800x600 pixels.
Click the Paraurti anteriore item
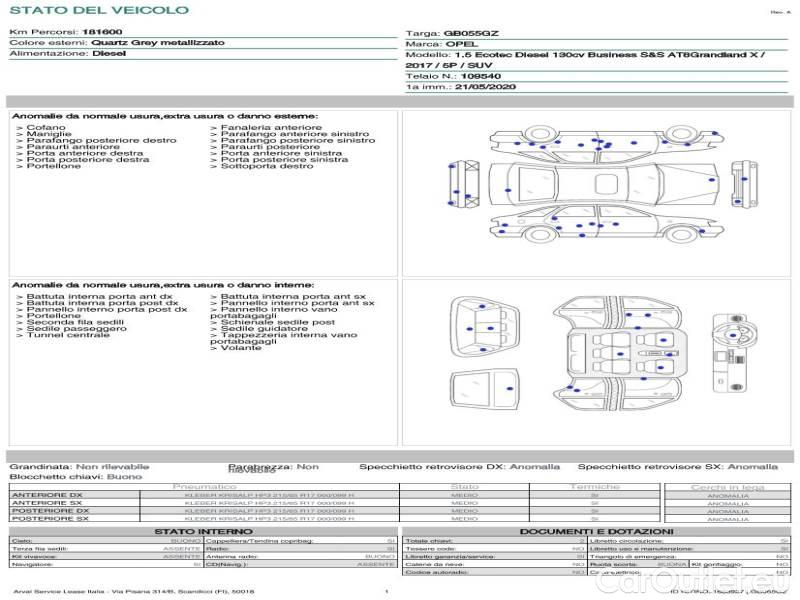coord(68,146)
